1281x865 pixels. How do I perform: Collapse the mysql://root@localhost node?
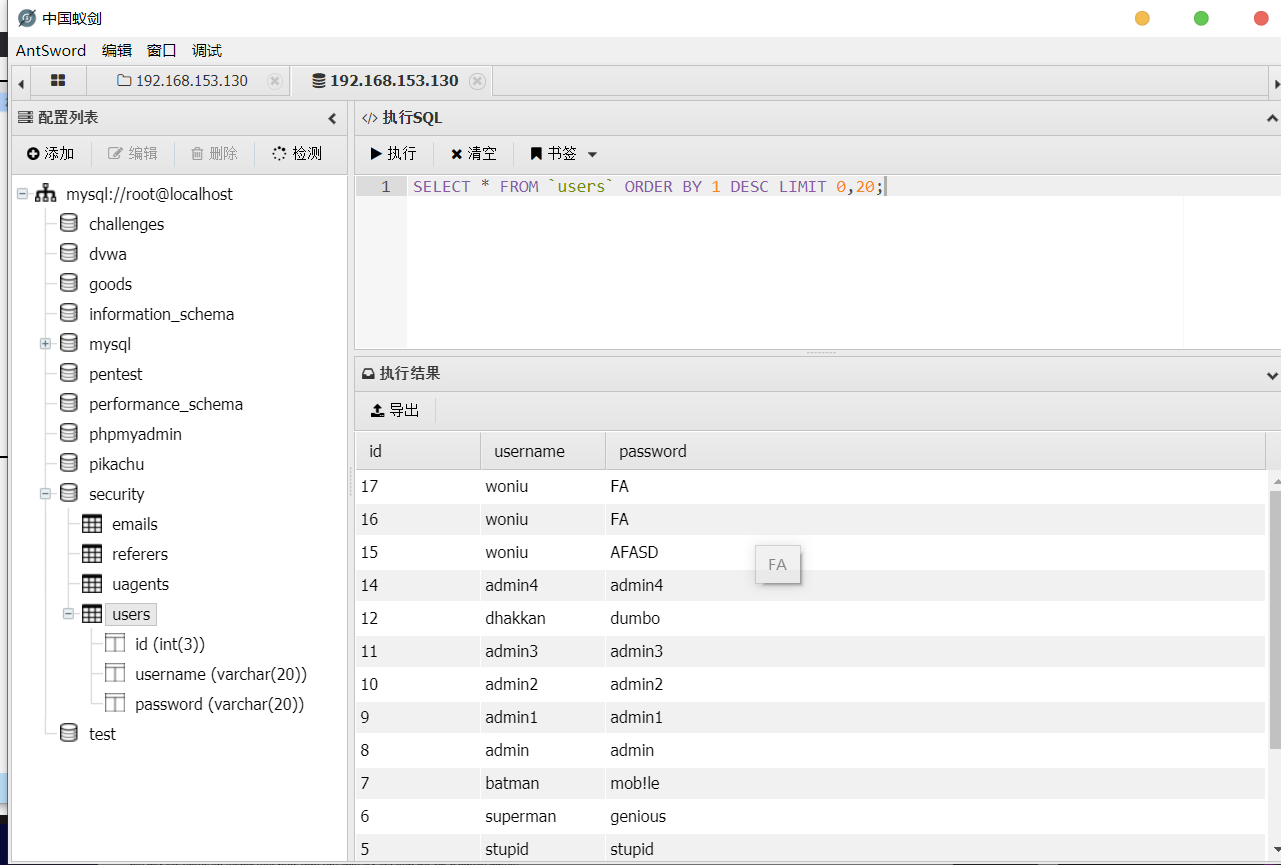tap(22, 194)
